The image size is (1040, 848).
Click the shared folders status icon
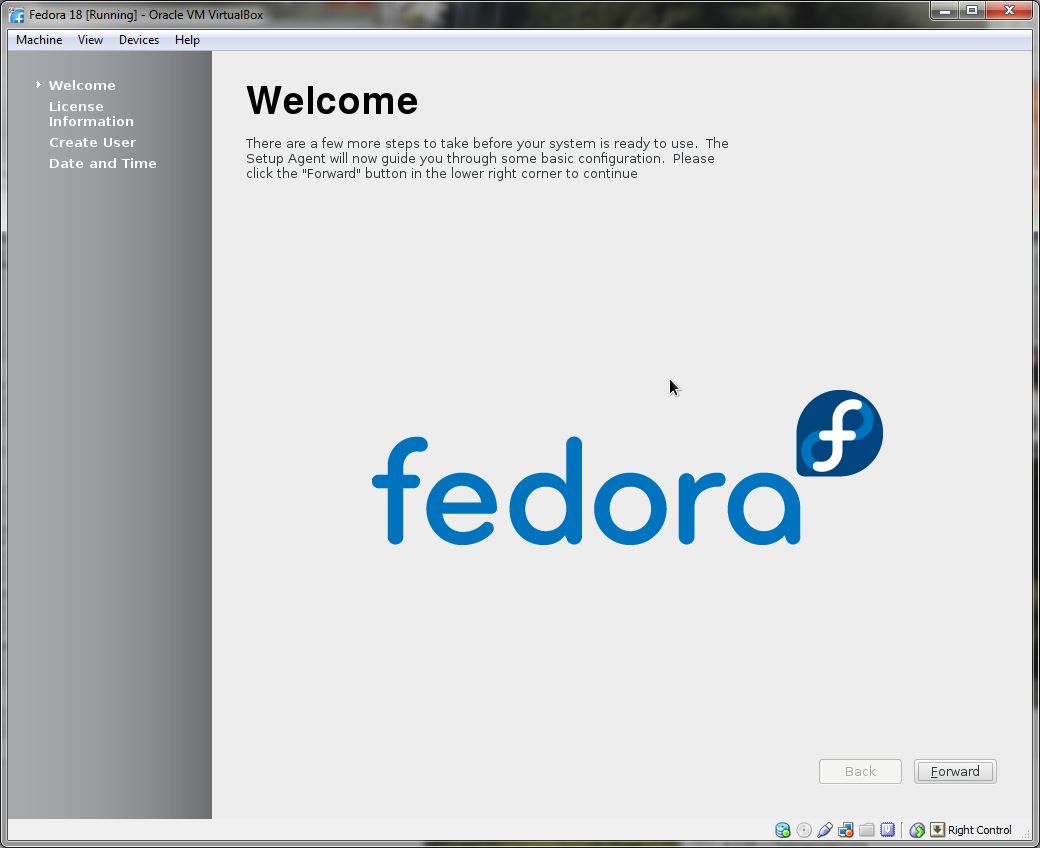(x=866, y=829)
